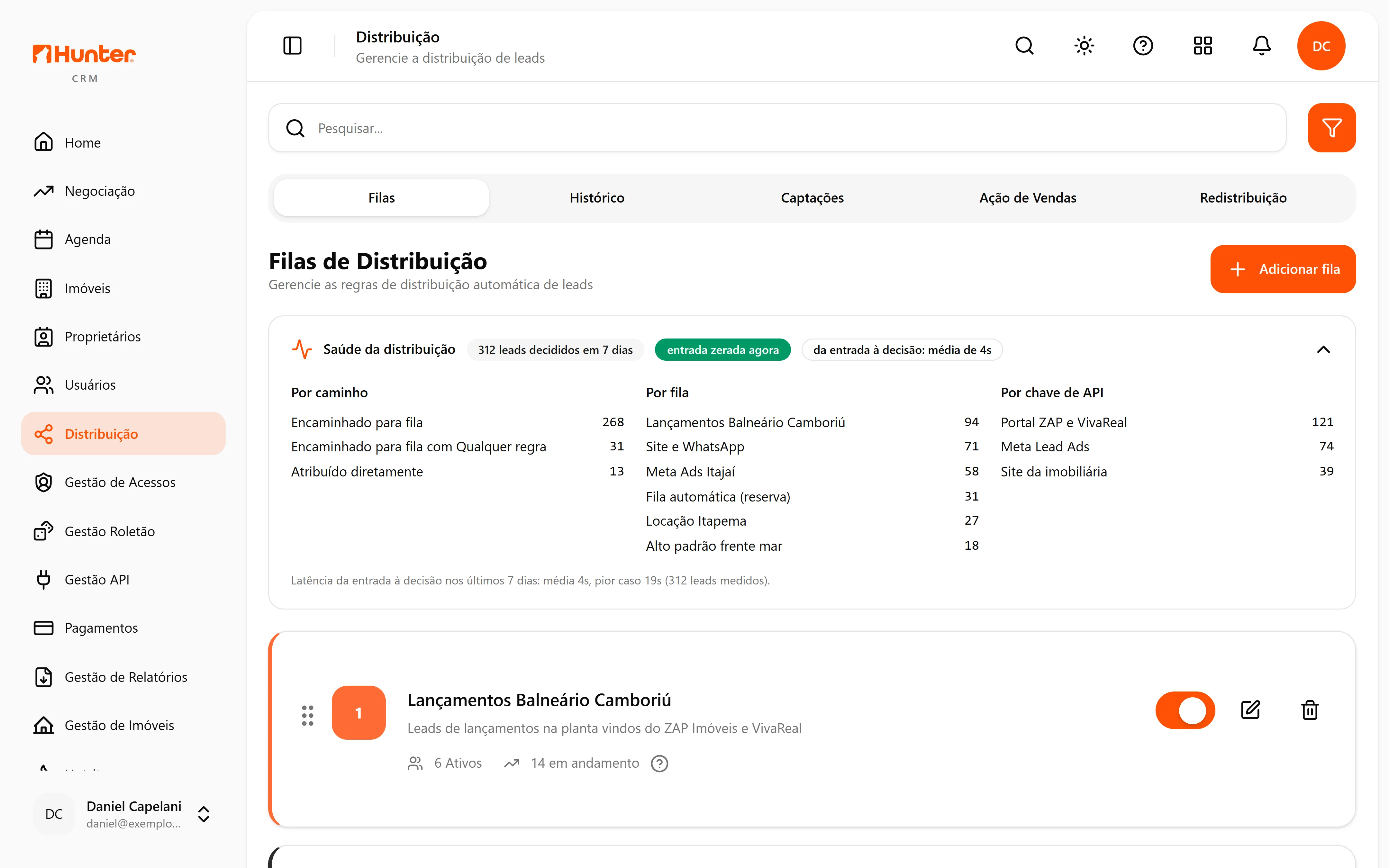Open Gestão de Relatórios in sidebar
The image size is (1389, 868).
click(123, 677)
